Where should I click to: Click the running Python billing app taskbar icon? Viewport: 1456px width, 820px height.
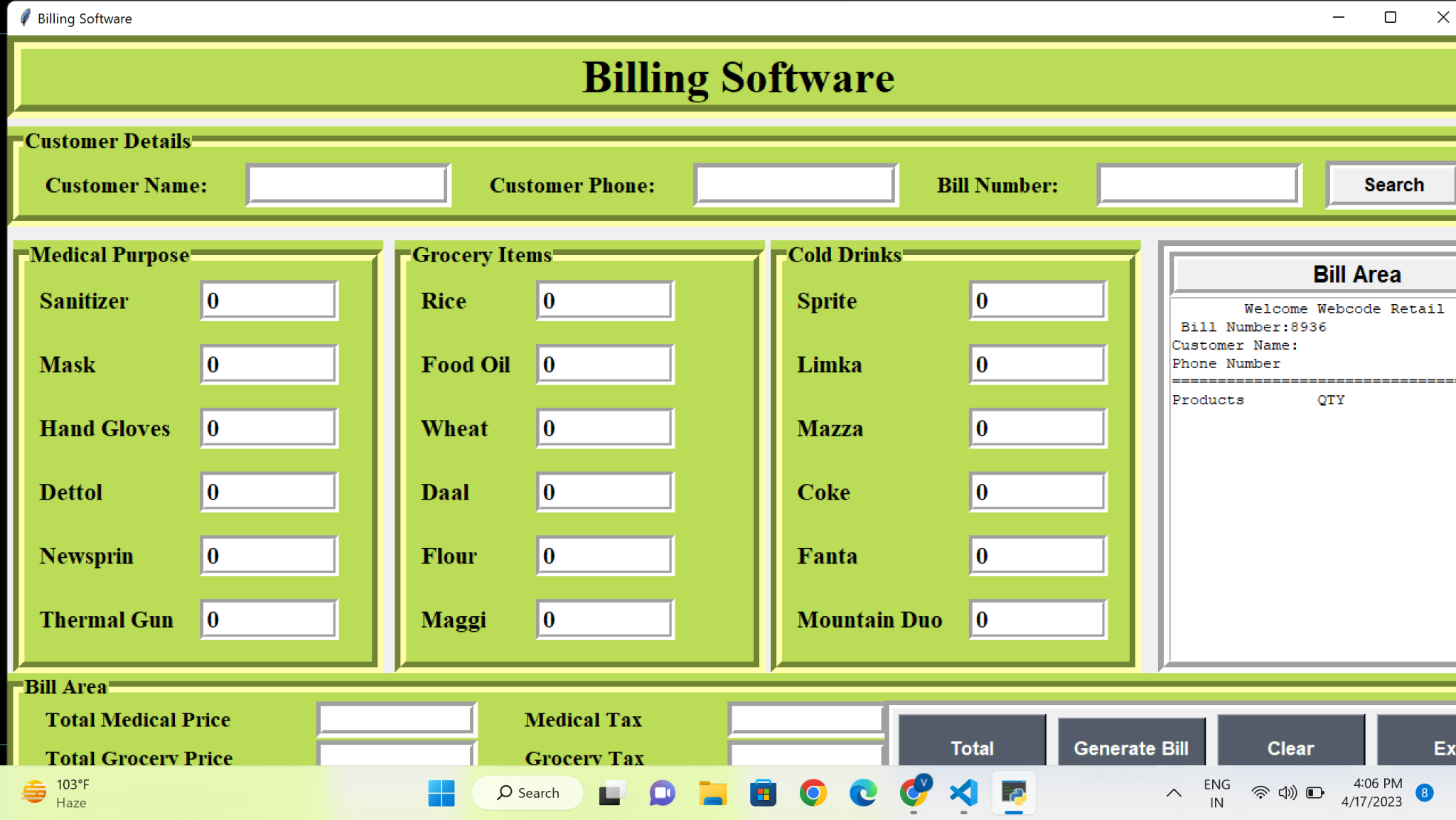(1012, 792)
